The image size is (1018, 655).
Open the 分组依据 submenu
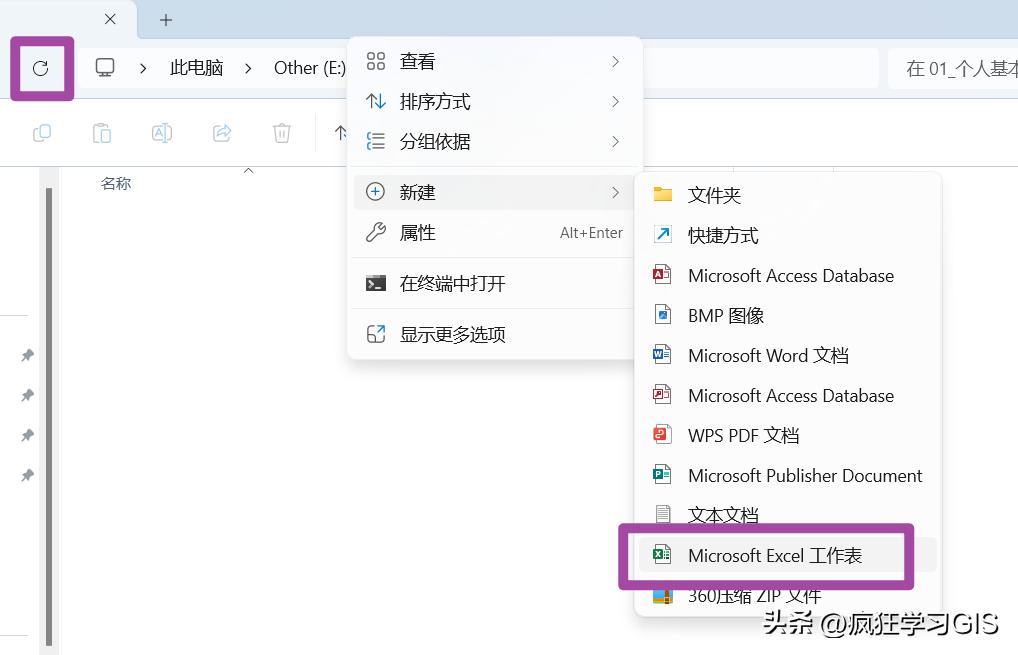click(495, 142)
